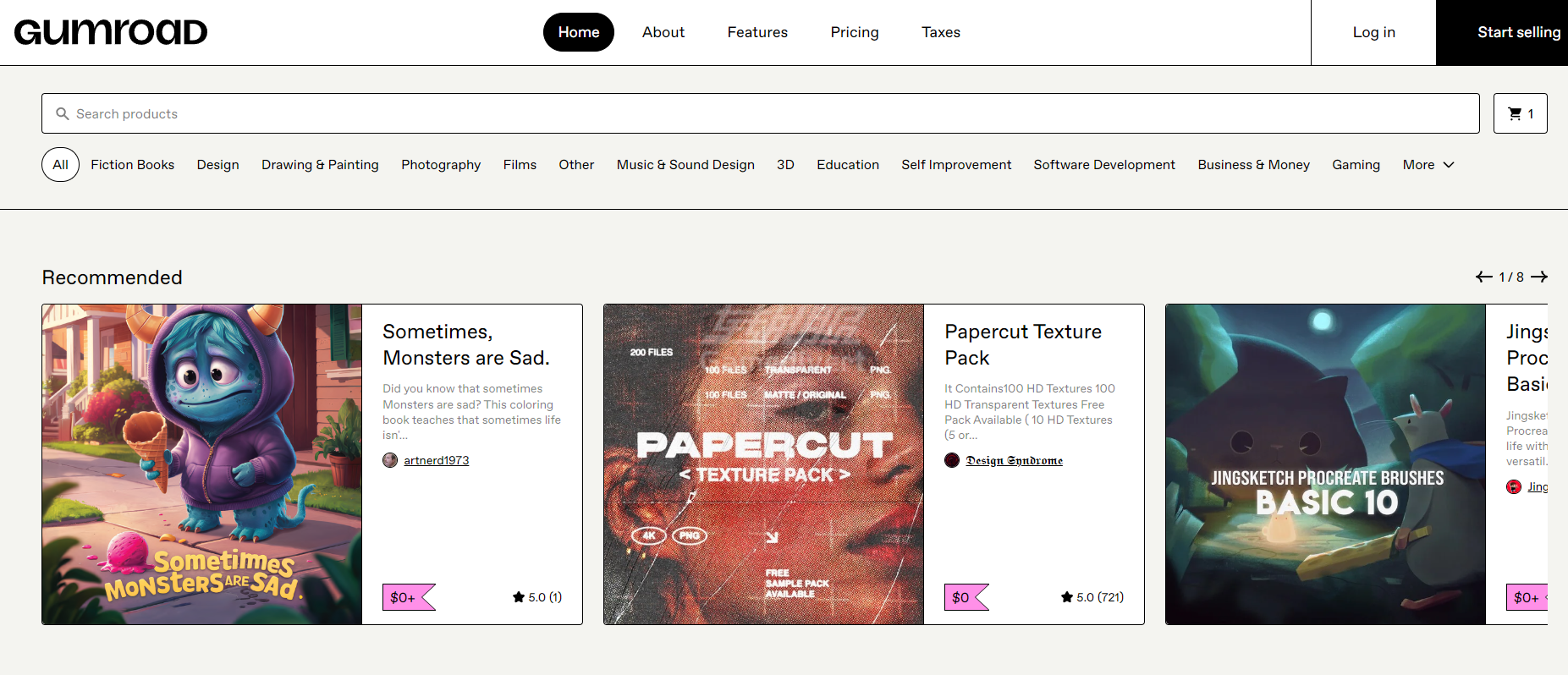Image resolution: width=1568 pixels, height=675 pixels.
Task: Select the Business & Money category
Action: point(1254,165)
